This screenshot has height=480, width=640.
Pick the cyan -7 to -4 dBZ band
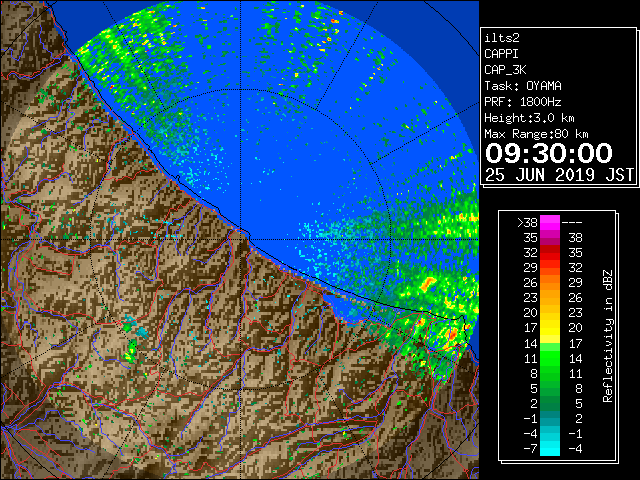coord(550,449)
